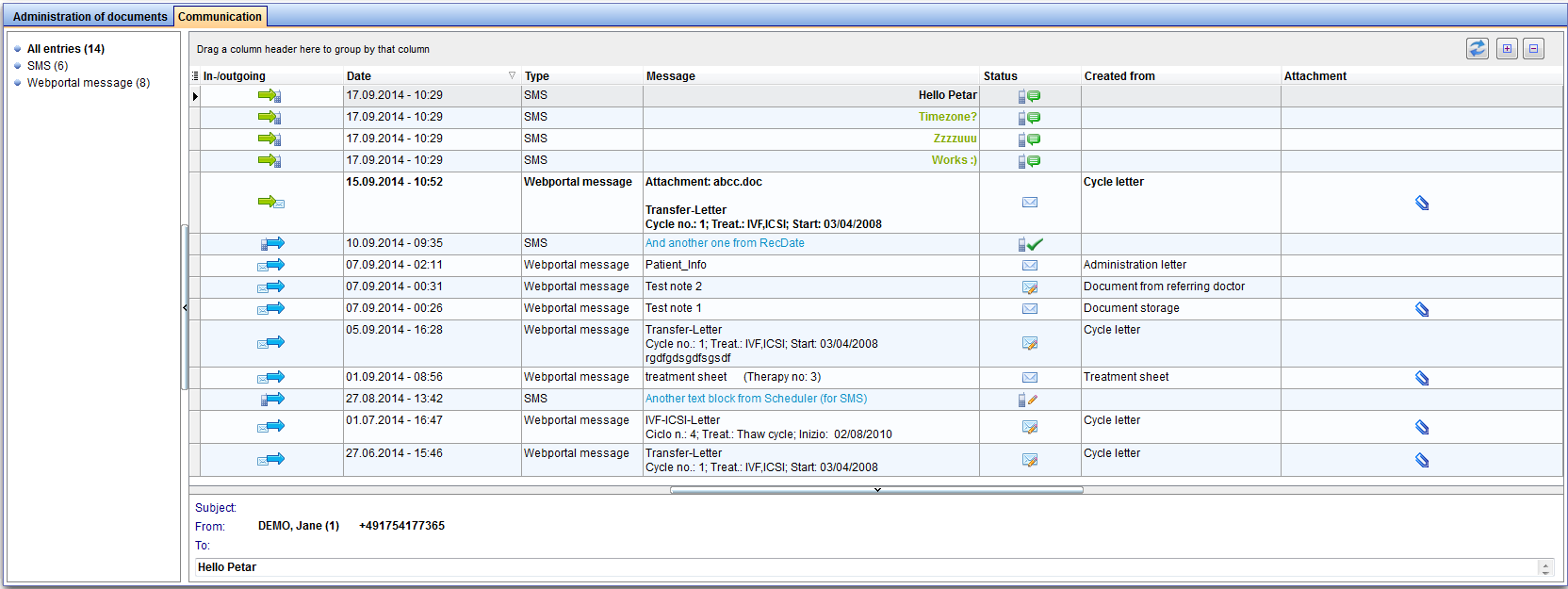Click envelope status icon for Patient_Info
This screenshot has width=1568, height=589.
tap(1030, 265)
